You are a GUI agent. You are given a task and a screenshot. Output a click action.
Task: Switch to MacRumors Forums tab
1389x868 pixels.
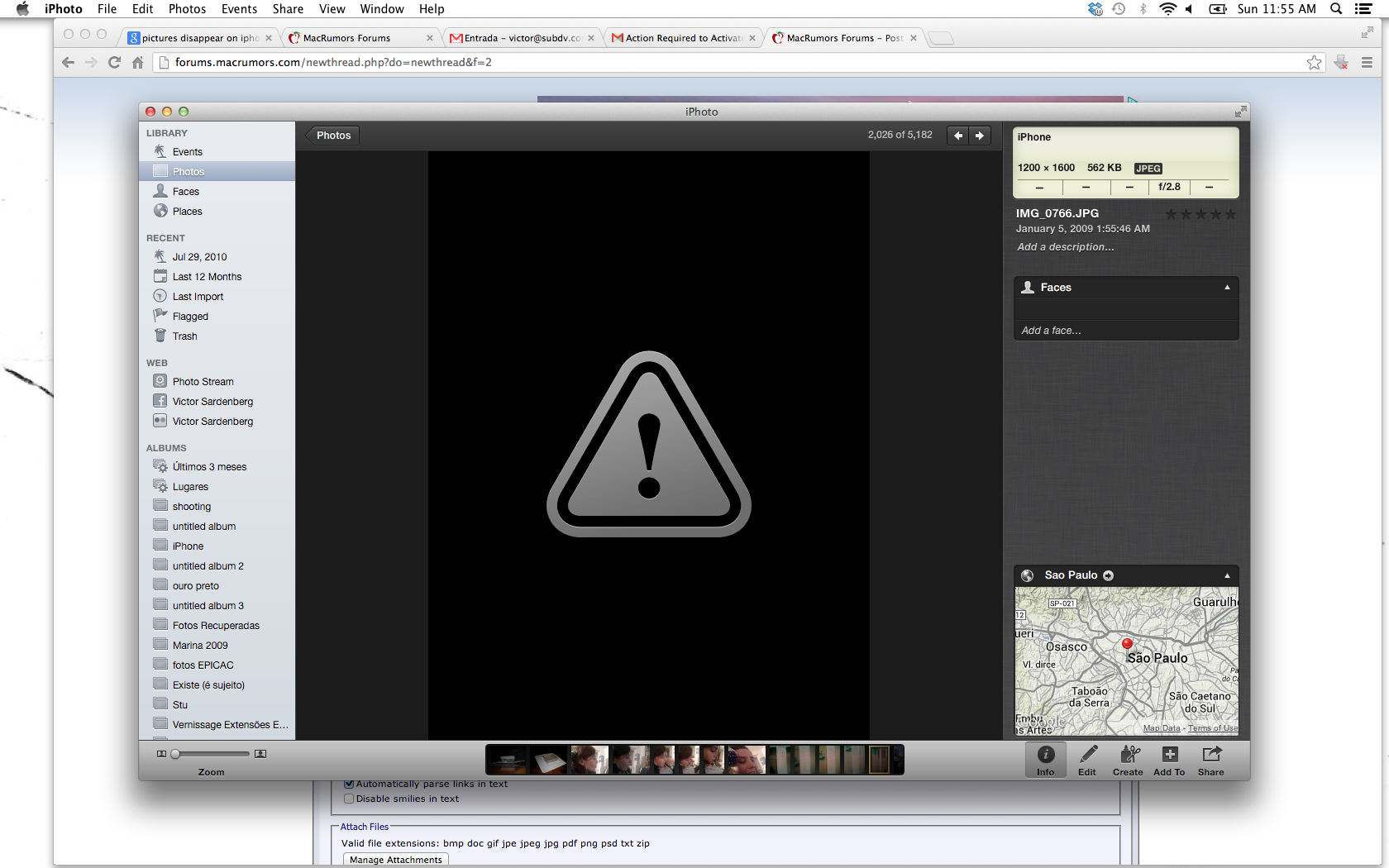point(360,38)
